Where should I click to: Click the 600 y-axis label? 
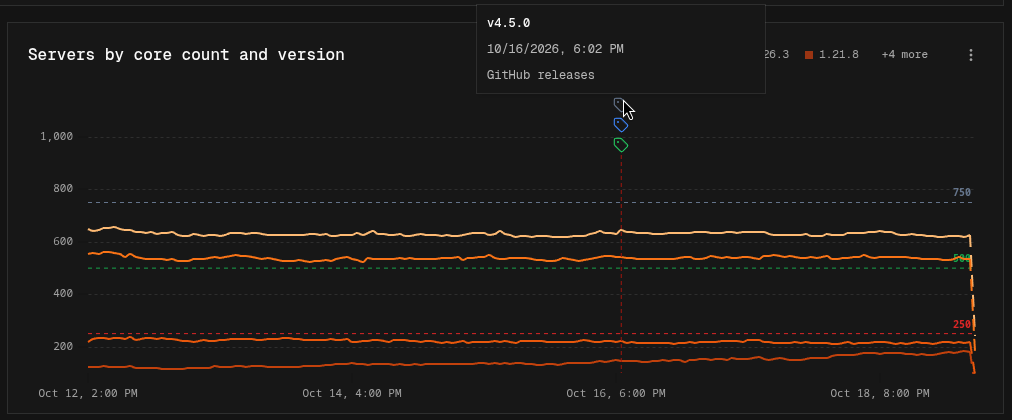point(63,241)
